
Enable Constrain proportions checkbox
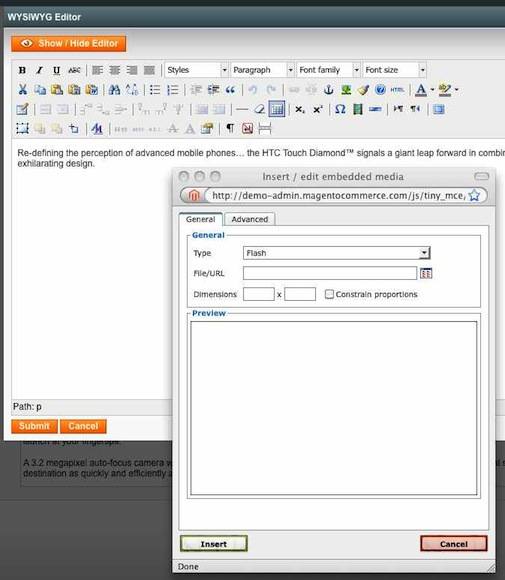[x=329, y=294]
